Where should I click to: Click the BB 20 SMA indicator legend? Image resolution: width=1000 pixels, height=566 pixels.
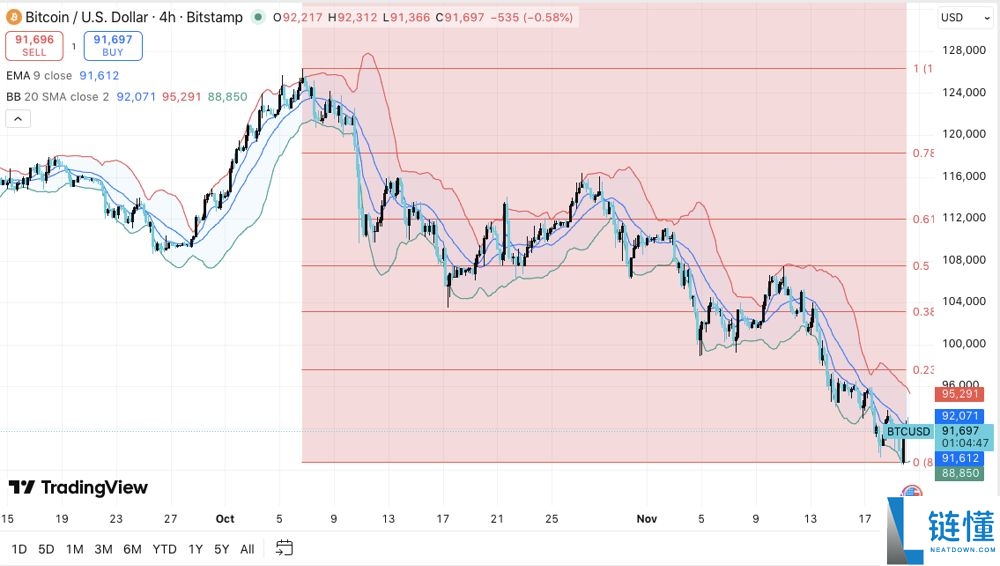click(x=56, y=96)
